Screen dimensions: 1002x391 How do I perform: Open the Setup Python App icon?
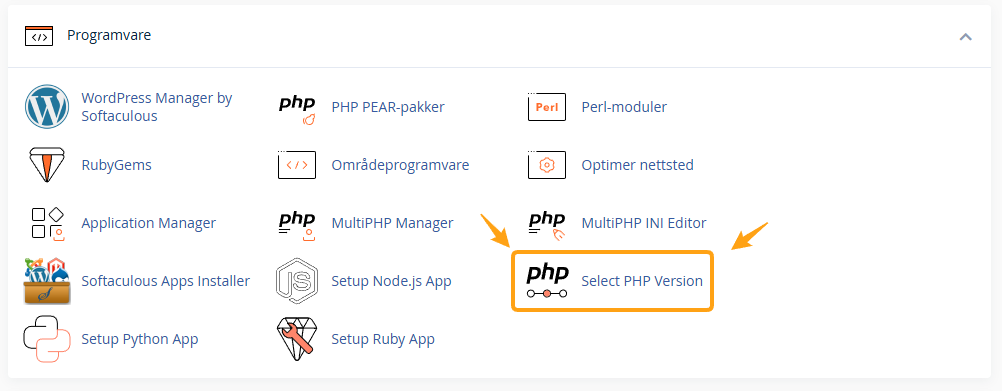tap(47, 339)
